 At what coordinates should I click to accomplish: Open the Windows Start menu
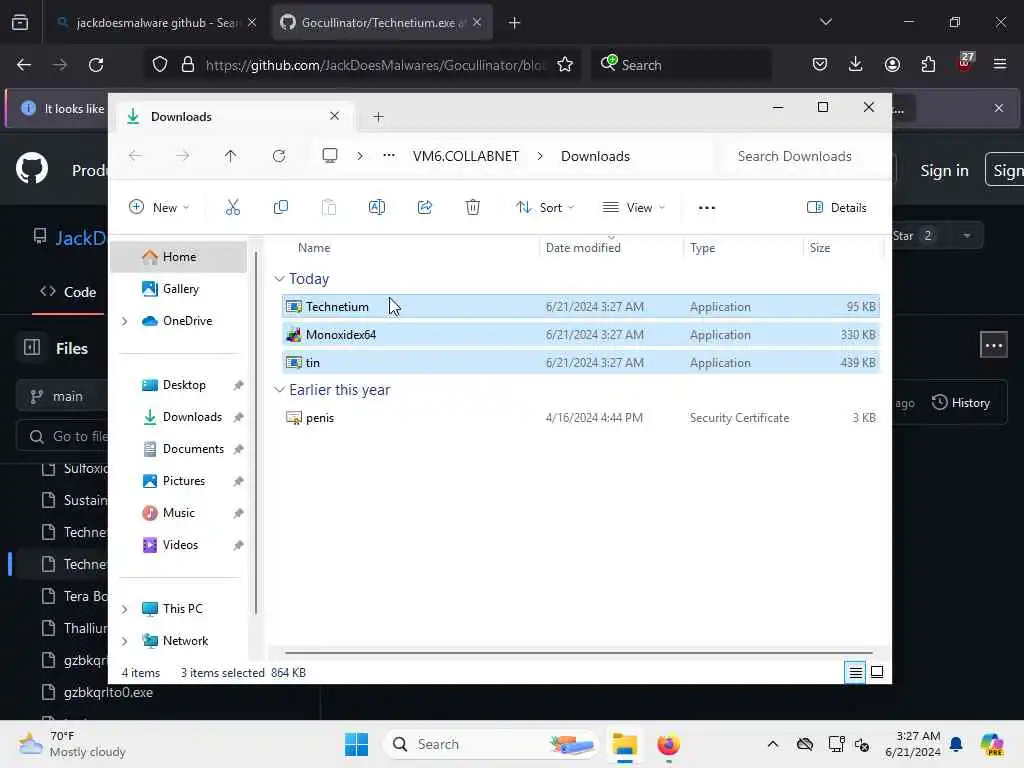(357, 744)
